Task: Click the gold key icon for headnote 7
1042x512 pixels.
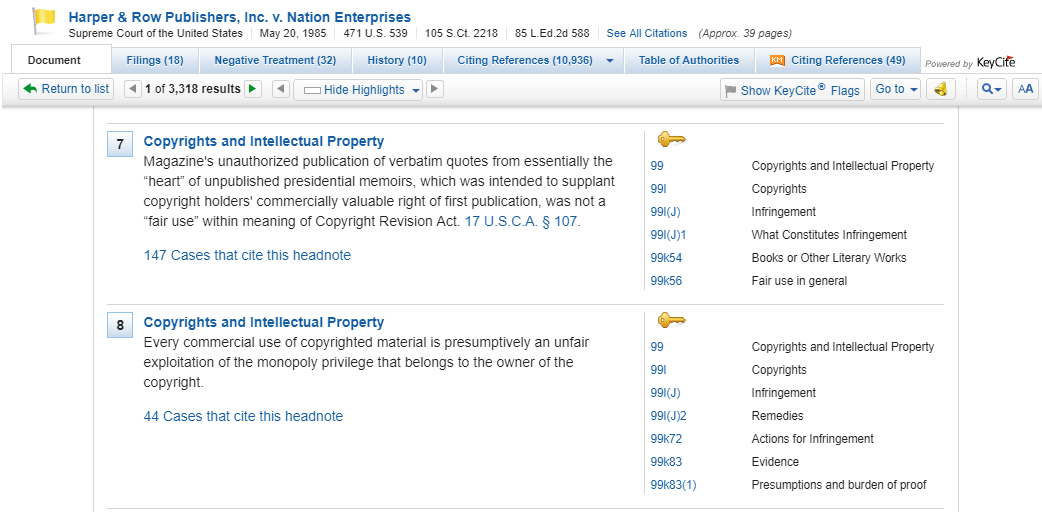Action: [671, 139]
